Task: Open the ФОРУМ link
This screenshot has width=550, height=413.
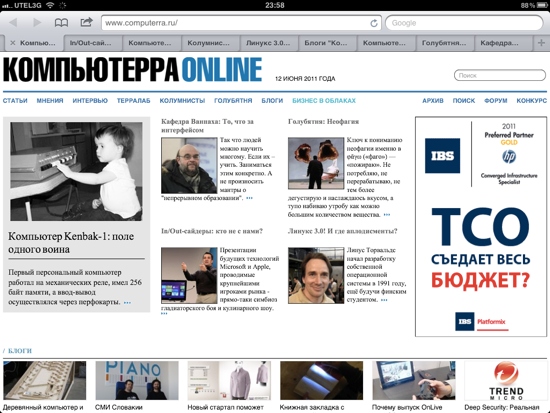Action: click(x=496, y=101)
